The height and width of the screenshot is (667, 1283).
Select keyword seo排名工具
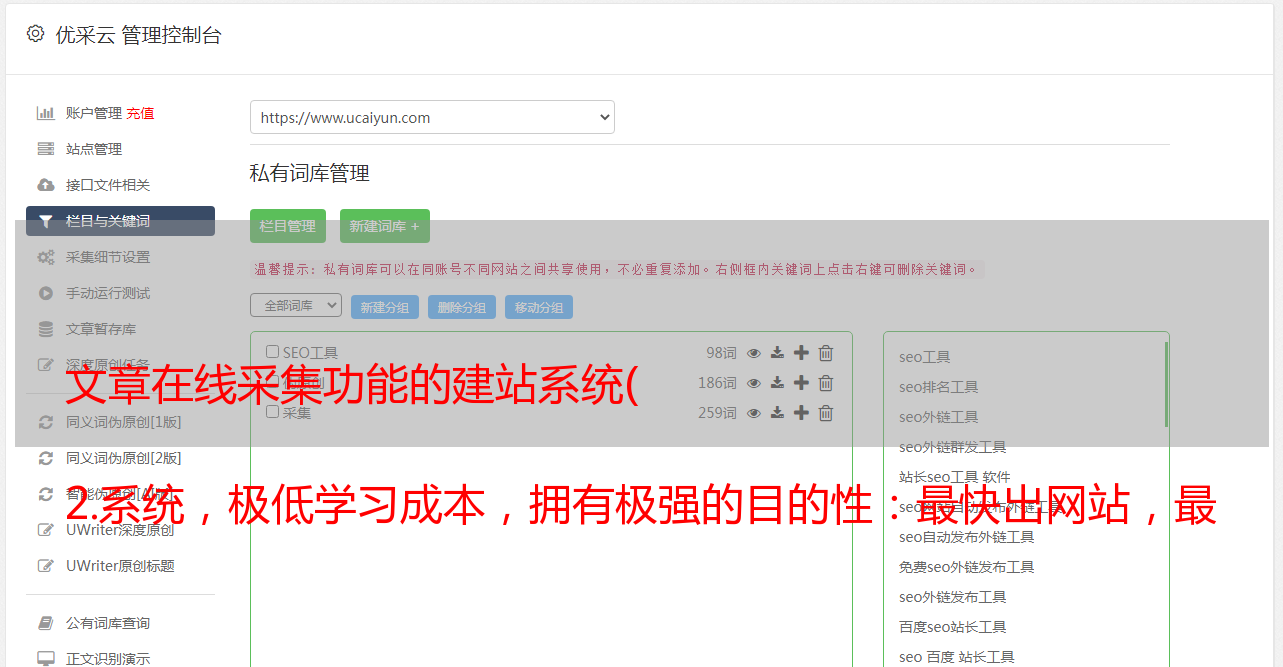939,387
